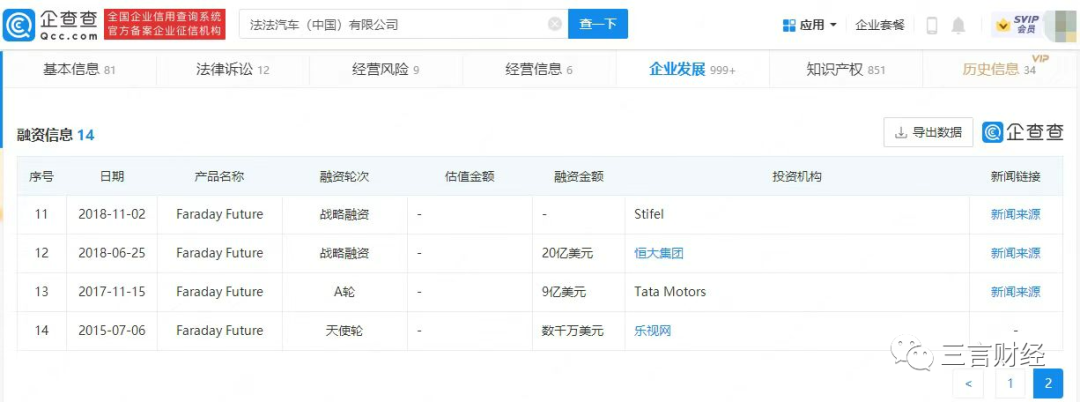Go to previous page arrow

click(968, 383)
